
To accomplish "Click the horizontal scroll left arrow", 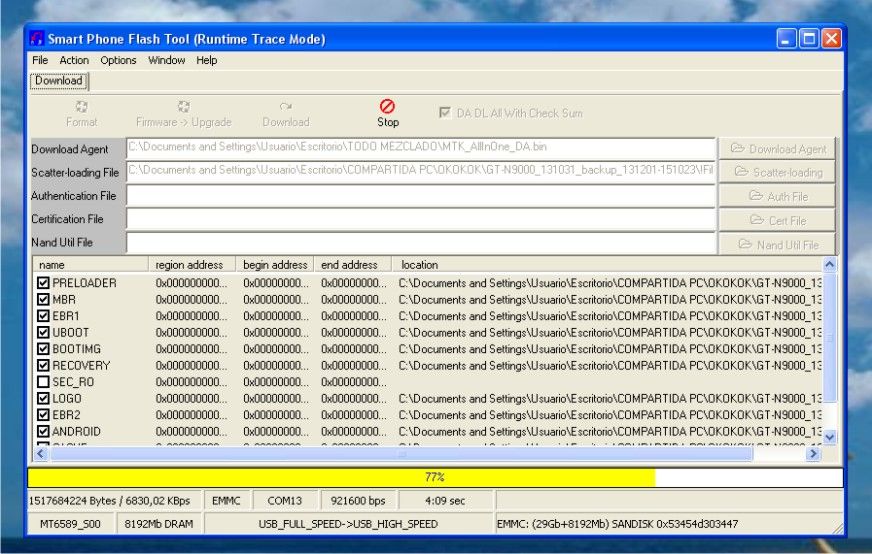I will pos(40,454).
